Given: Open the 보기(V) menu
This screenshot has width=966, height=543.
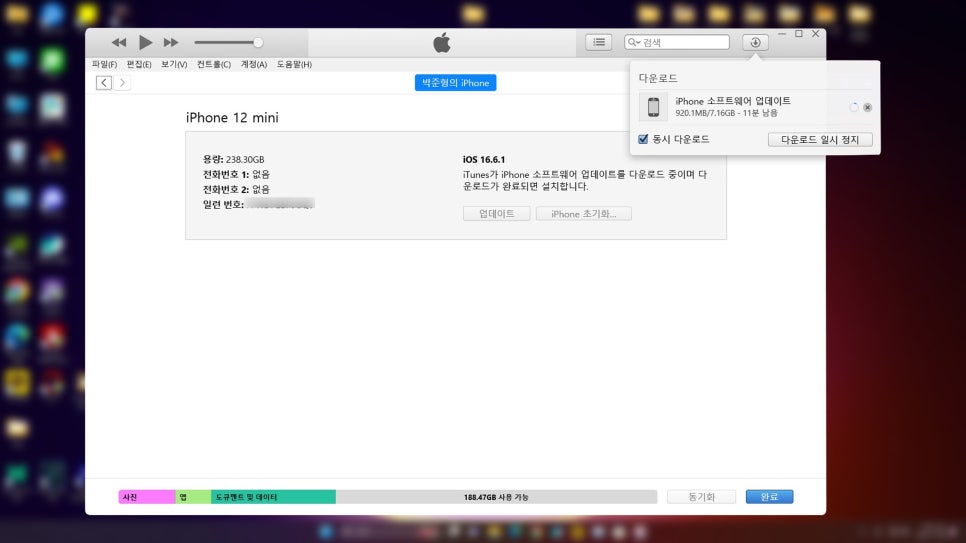Looking at the screenshot, I should 174,64.
